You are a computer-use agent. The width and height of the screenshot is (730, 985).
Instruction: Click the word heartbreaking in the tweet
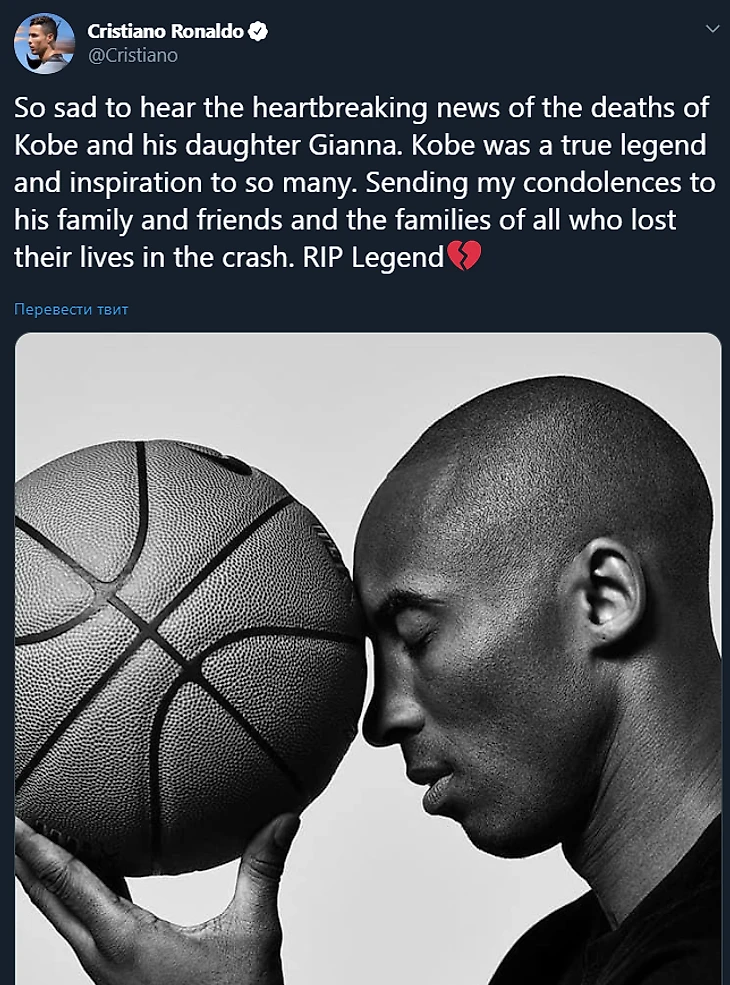pyautogui.click(x=339, y=108)
